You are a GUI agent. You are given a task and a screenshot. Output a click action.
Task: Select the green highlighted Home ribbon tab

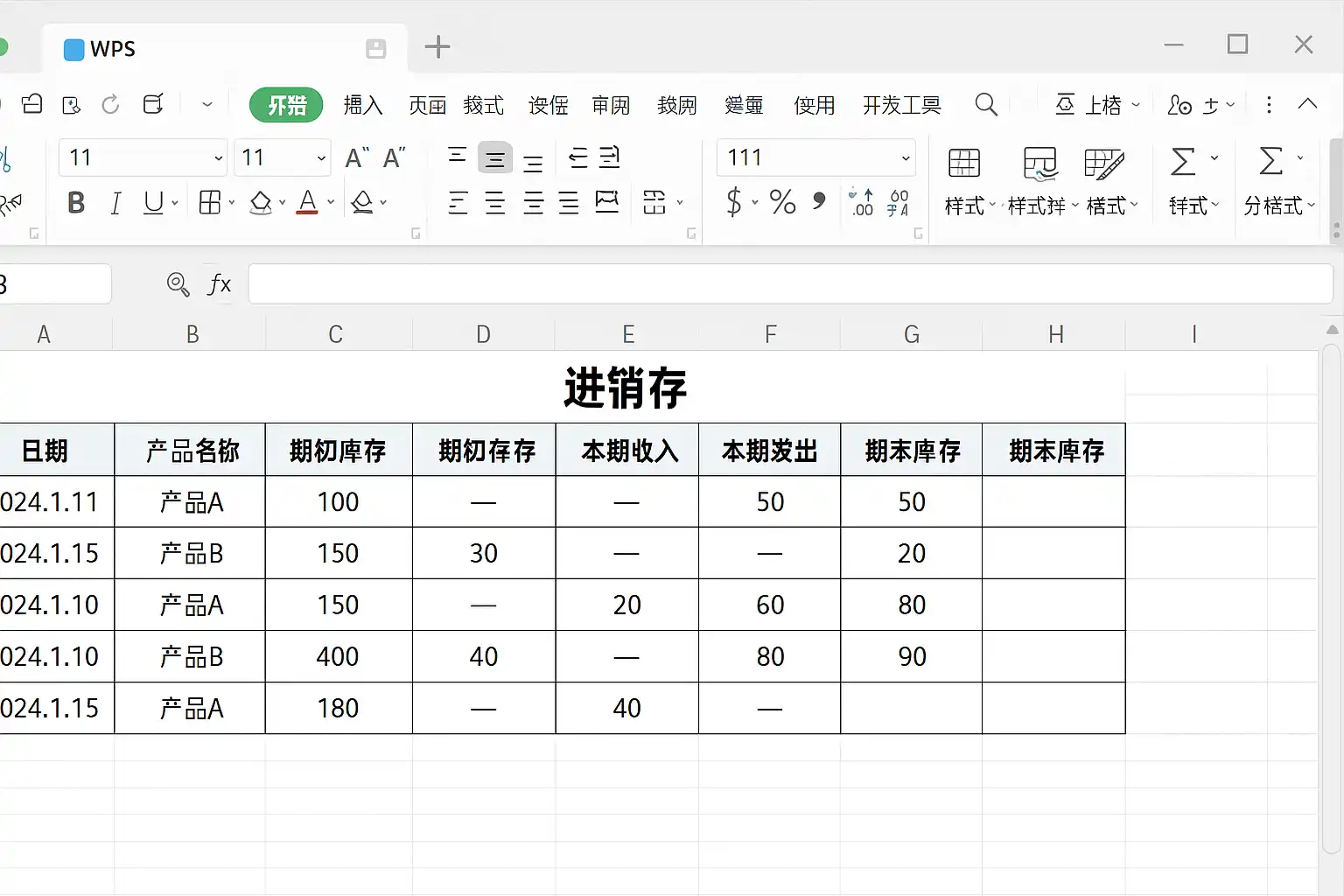tap(286, 105)
